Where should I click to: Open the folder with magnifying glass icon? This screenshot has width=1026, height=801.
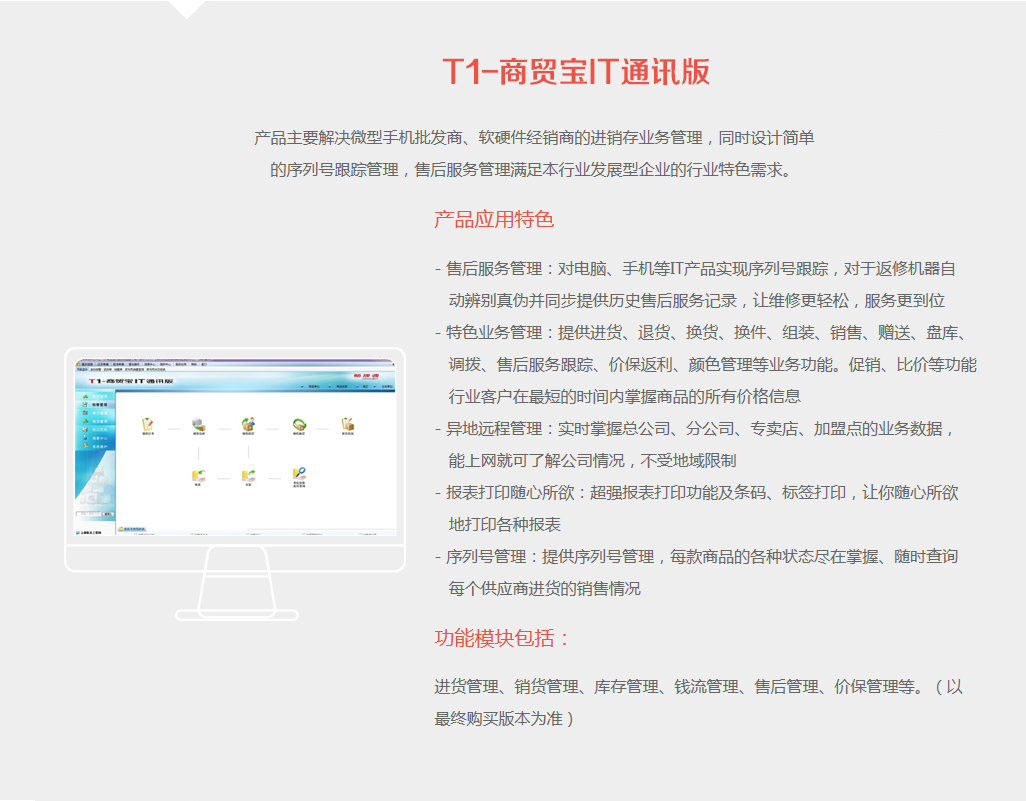(x=298, y=475)
